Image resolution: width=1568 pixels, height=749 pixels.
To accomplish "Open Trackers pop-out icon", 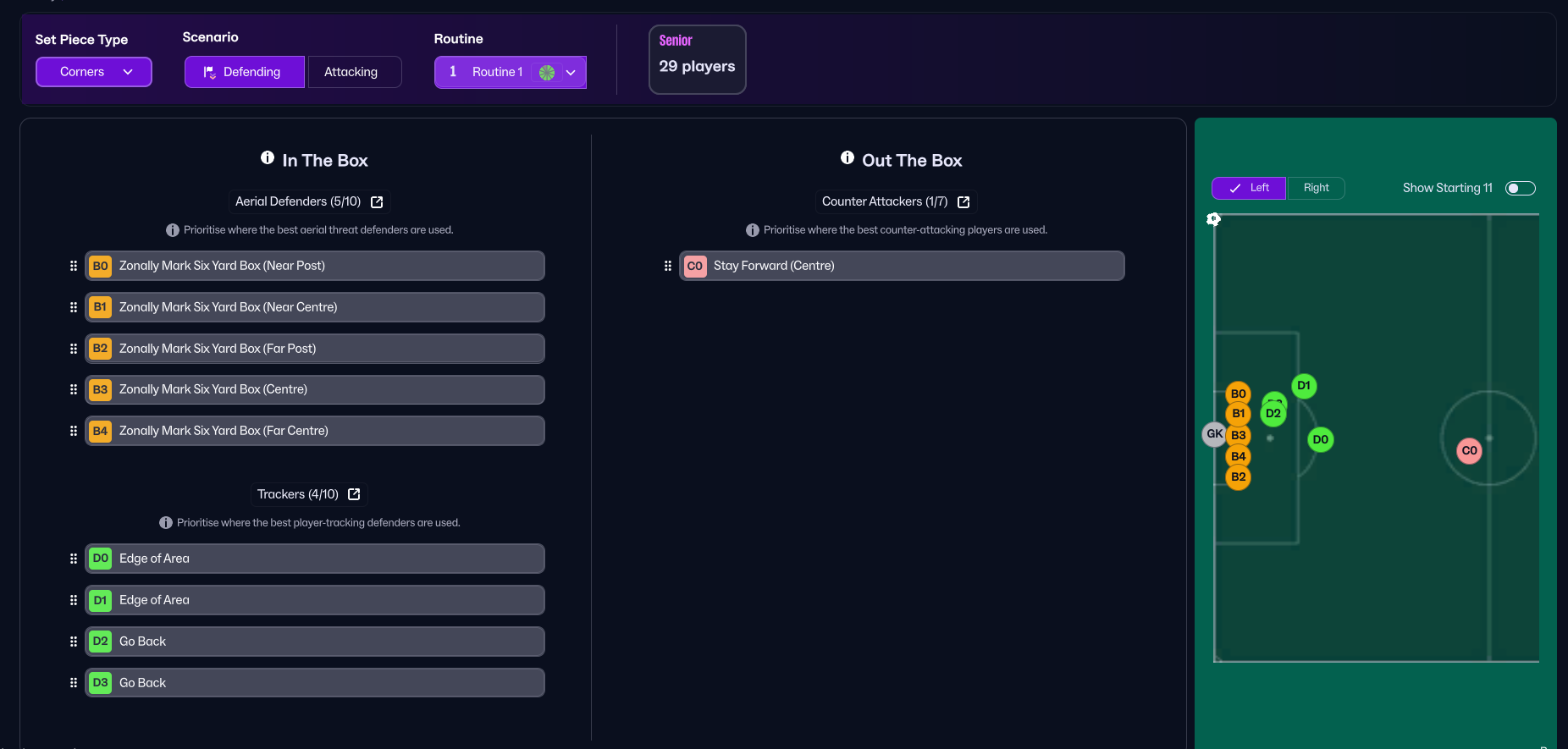I will point(354,494).
